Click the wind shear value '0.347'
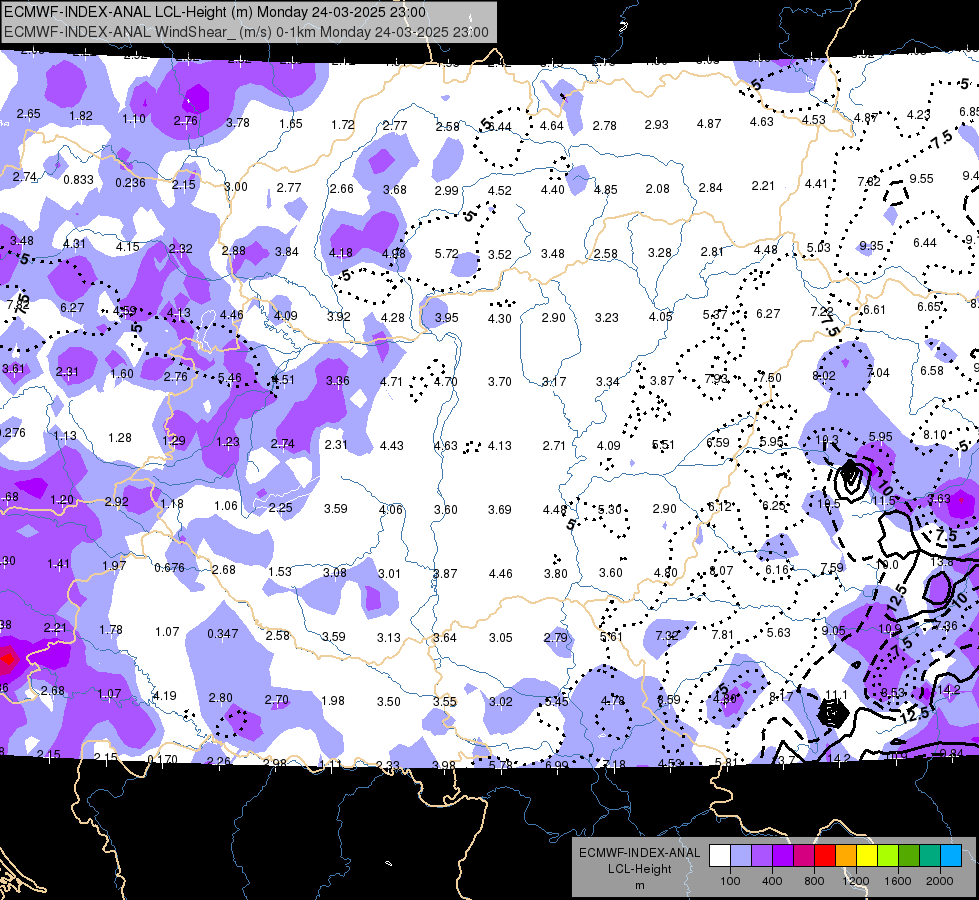This screenshot has width=979, height=900. pos(223,634)
